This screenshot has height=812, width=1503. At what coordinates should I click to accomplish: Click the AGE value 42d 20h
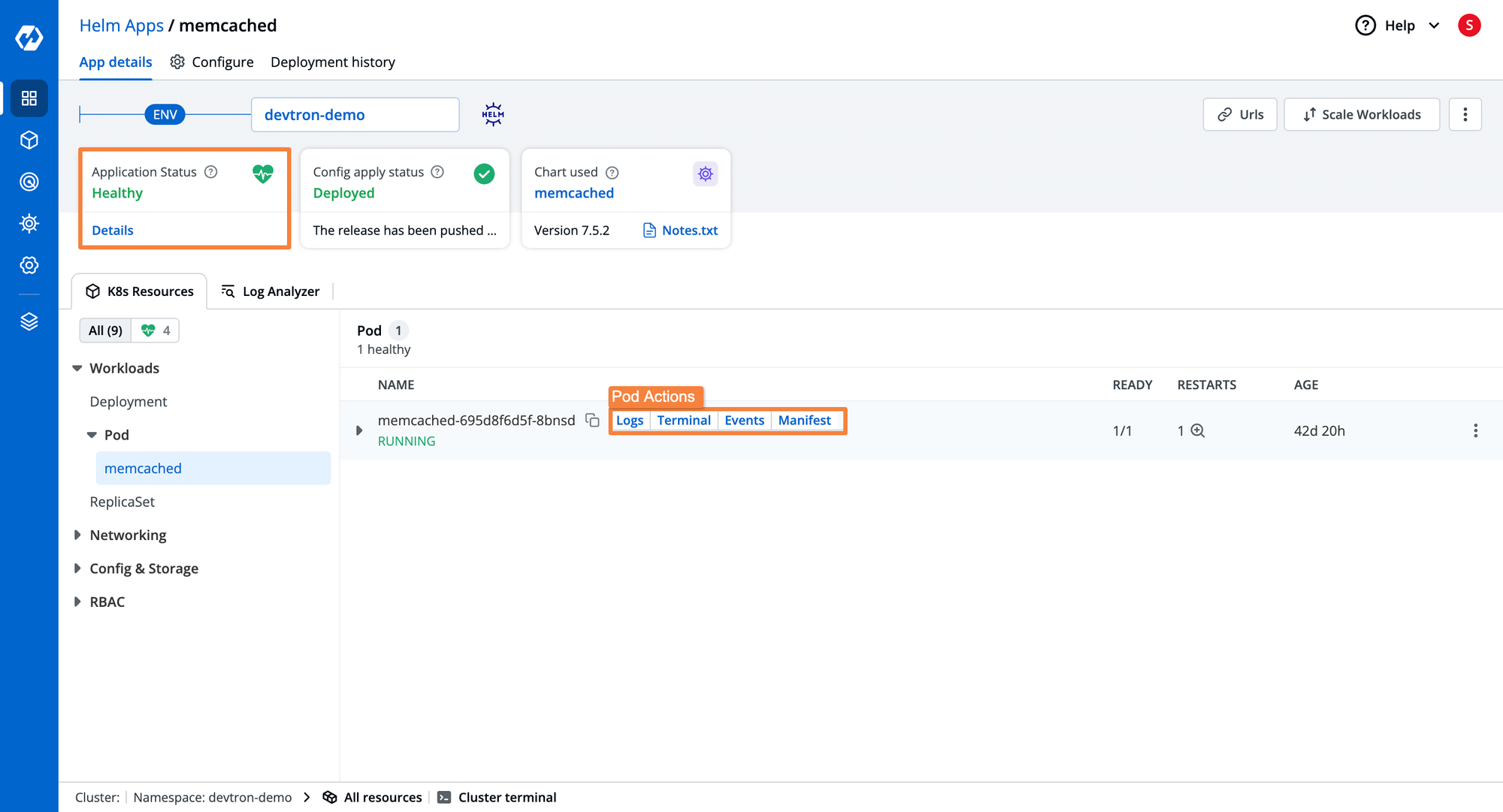coord(1320,430)
